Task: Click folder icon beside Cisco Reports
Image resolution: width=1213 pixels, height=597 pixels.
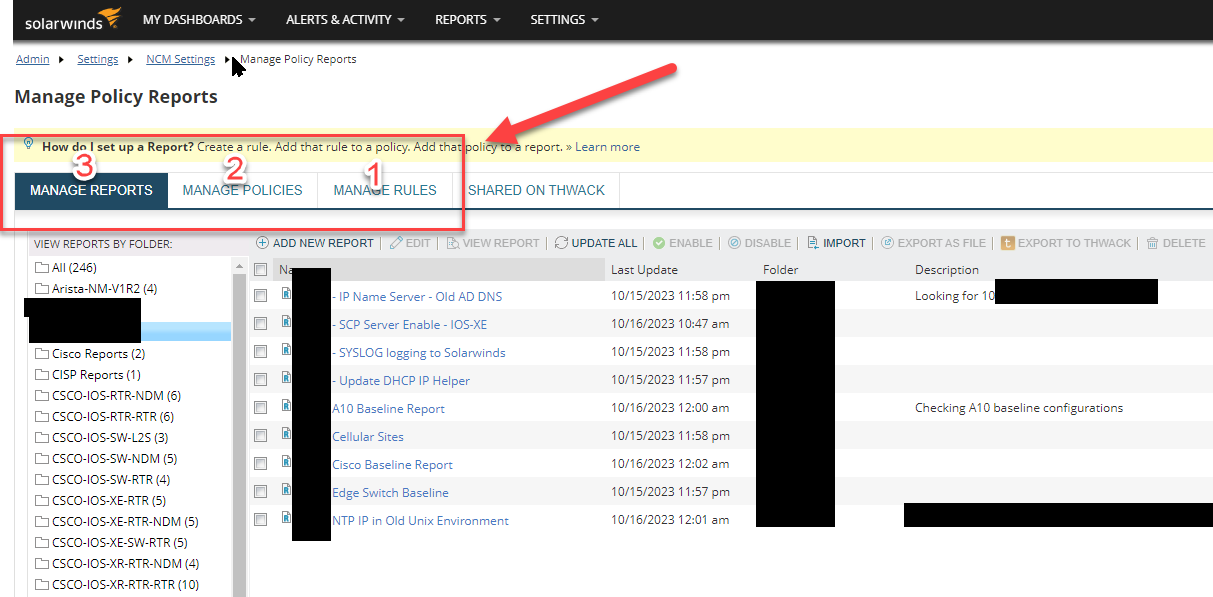Action: click(x=42, y=354)
